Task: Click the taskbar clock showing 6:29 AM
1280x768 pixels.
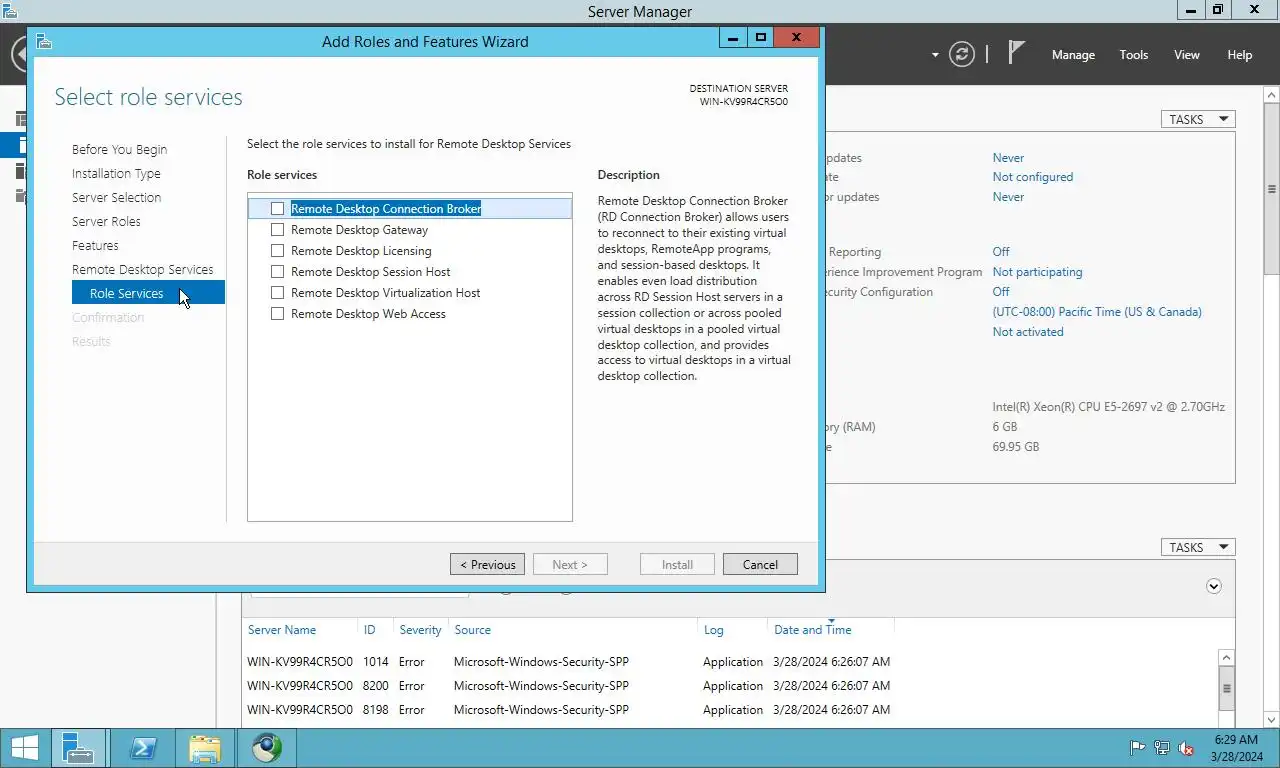Action: 1236,748
